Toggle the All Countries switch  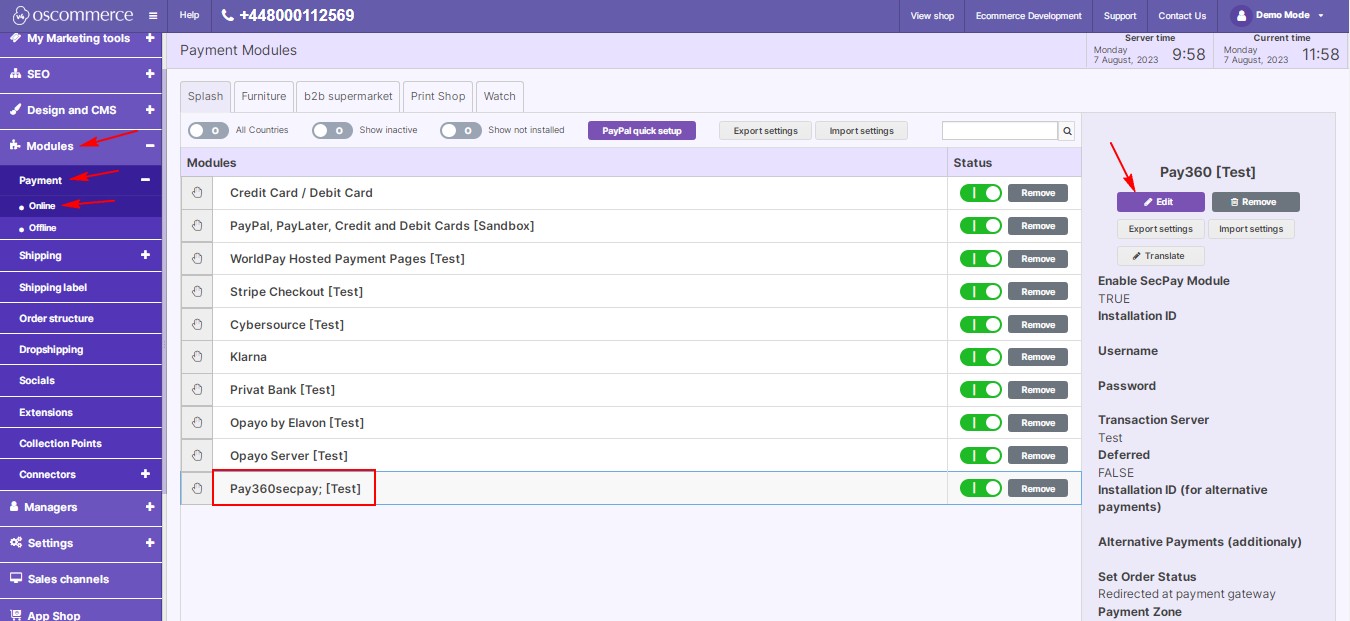[x=208, y=130]
